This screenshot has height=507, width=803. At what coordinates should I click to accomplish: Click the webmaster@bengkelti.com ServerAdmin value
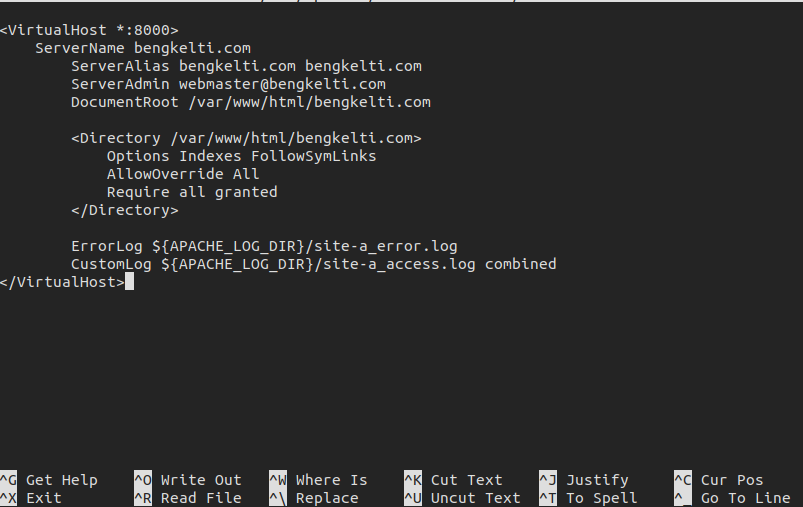point(282,84)
